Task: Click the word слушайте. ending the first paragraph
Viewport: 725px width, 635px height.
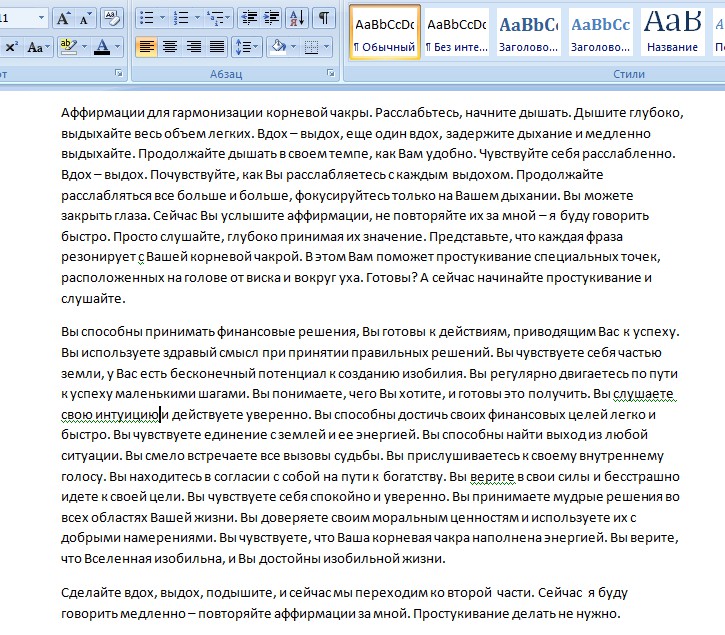Action: (93, 298)
